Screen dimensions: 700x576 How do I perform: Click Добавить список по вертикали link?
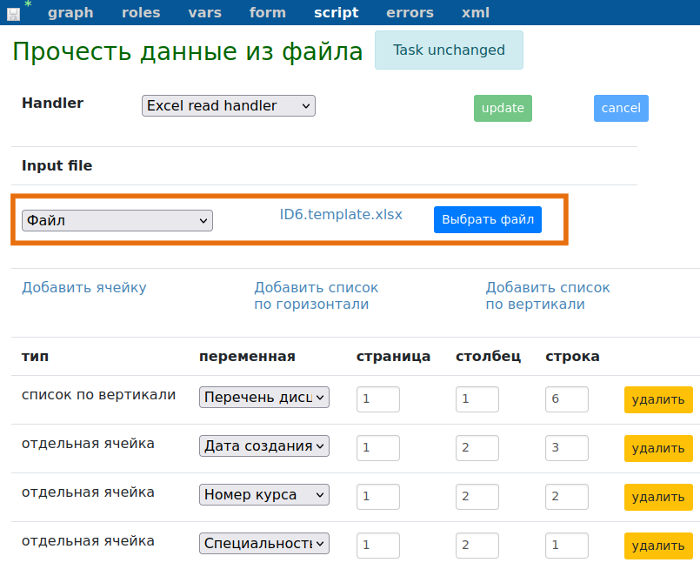click(x=548, y=296)
